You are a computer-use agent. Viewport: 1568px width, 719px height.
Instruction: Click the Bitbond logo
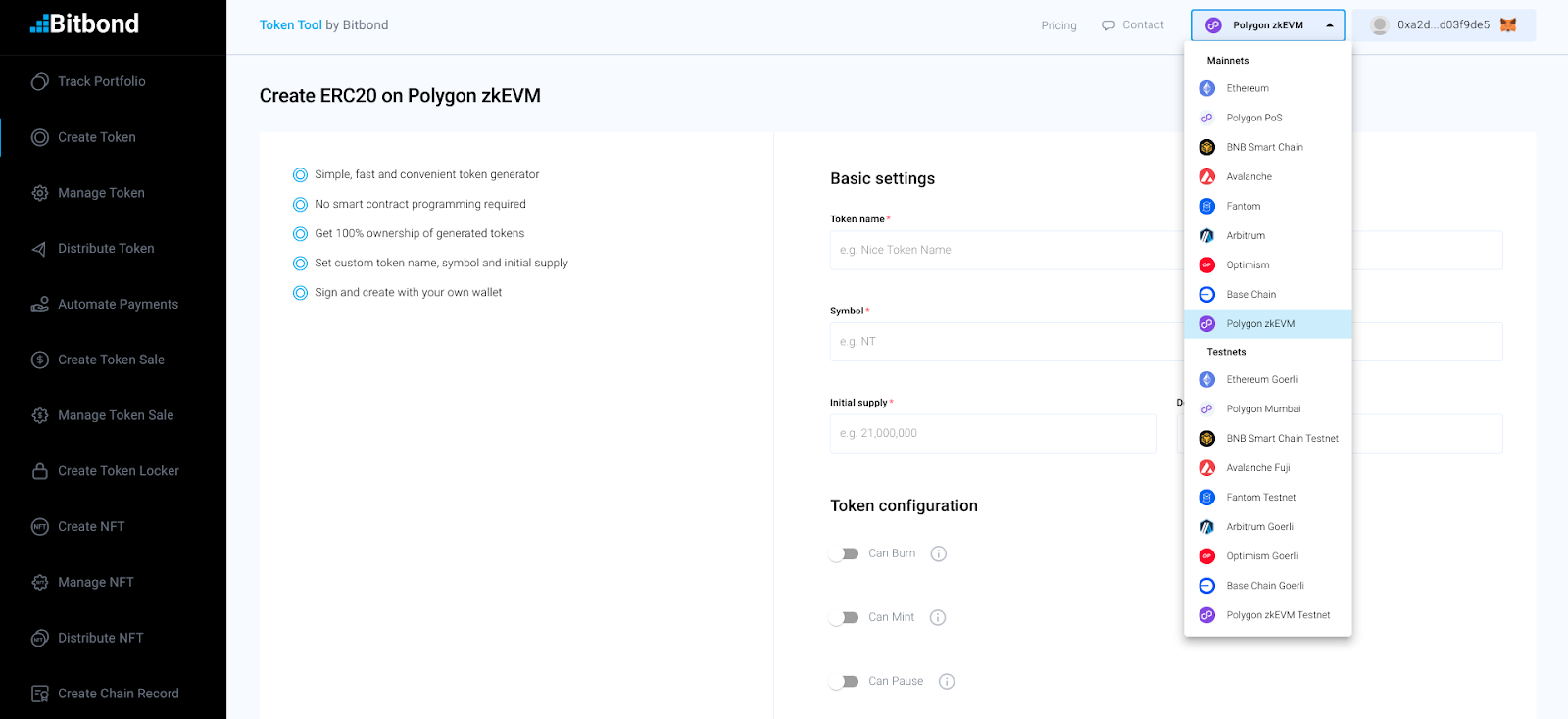click(x=84, y=24)
